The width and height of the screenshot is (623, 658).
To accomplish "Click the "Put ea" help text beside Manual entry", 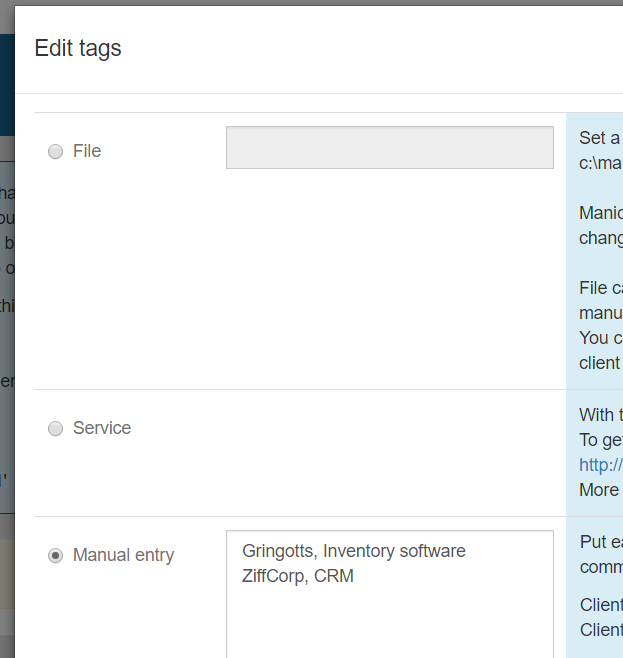I will point(600,542).
